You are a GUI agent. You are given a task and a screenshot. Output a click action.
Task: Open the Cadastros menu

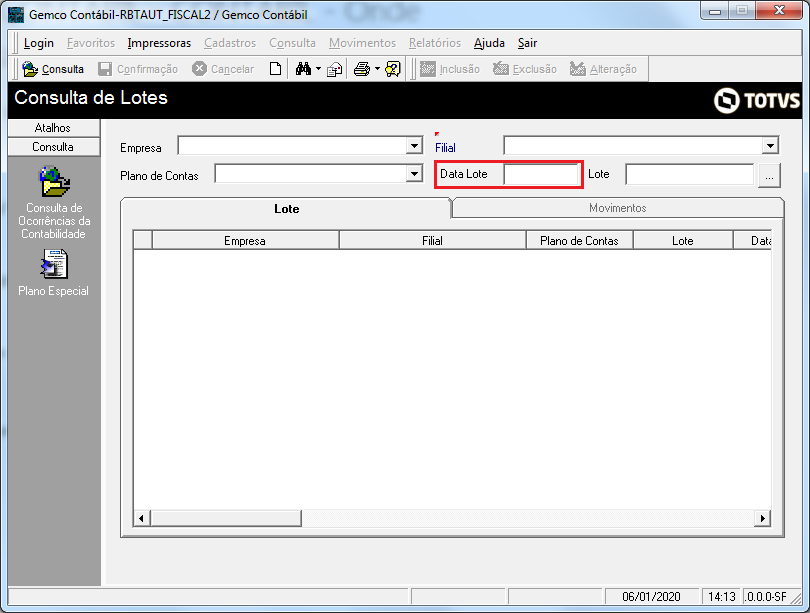click(x=230, y=43)
